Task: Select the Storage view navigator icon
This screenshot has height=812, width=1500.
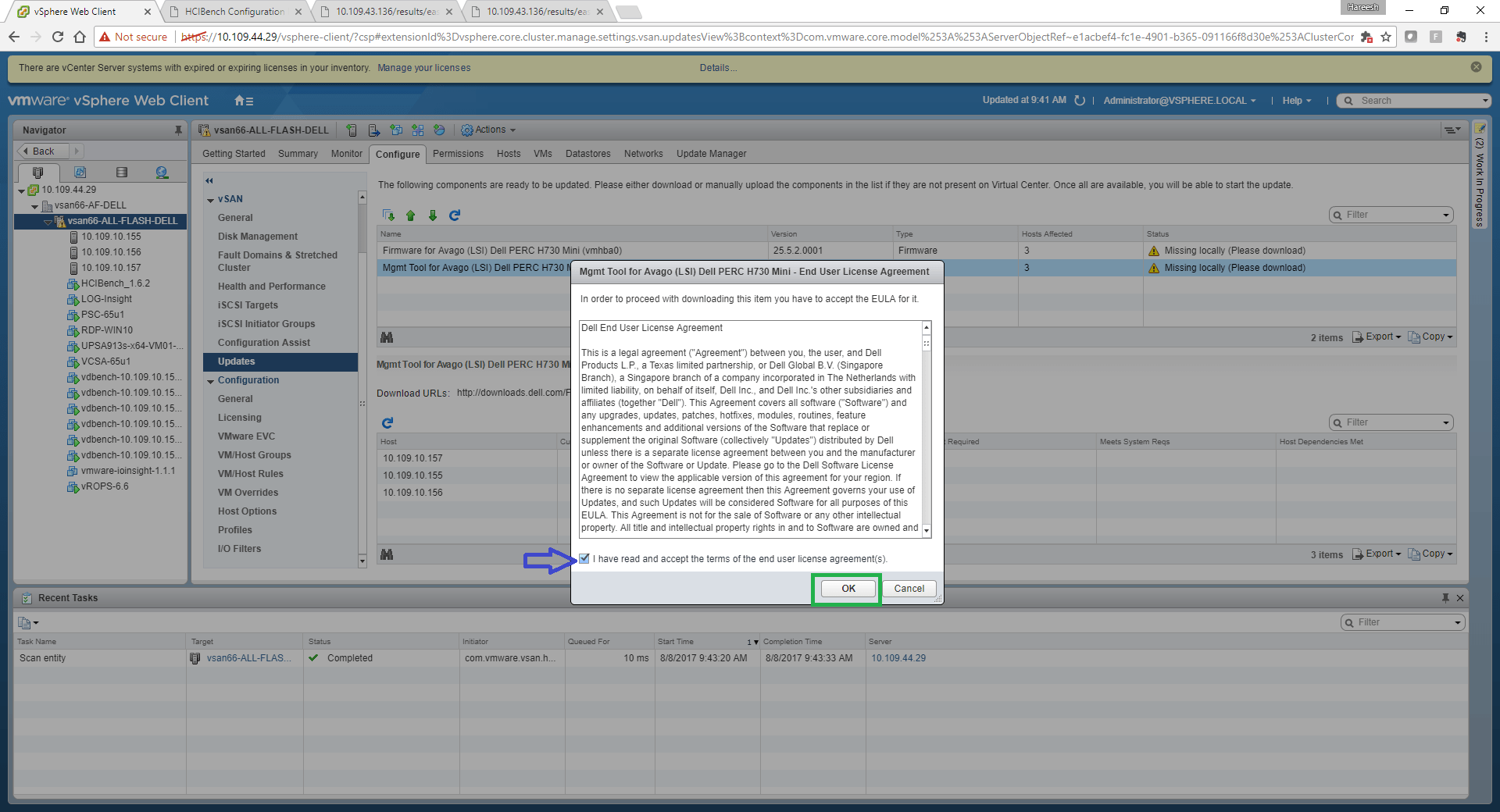Action: (121, 173)
